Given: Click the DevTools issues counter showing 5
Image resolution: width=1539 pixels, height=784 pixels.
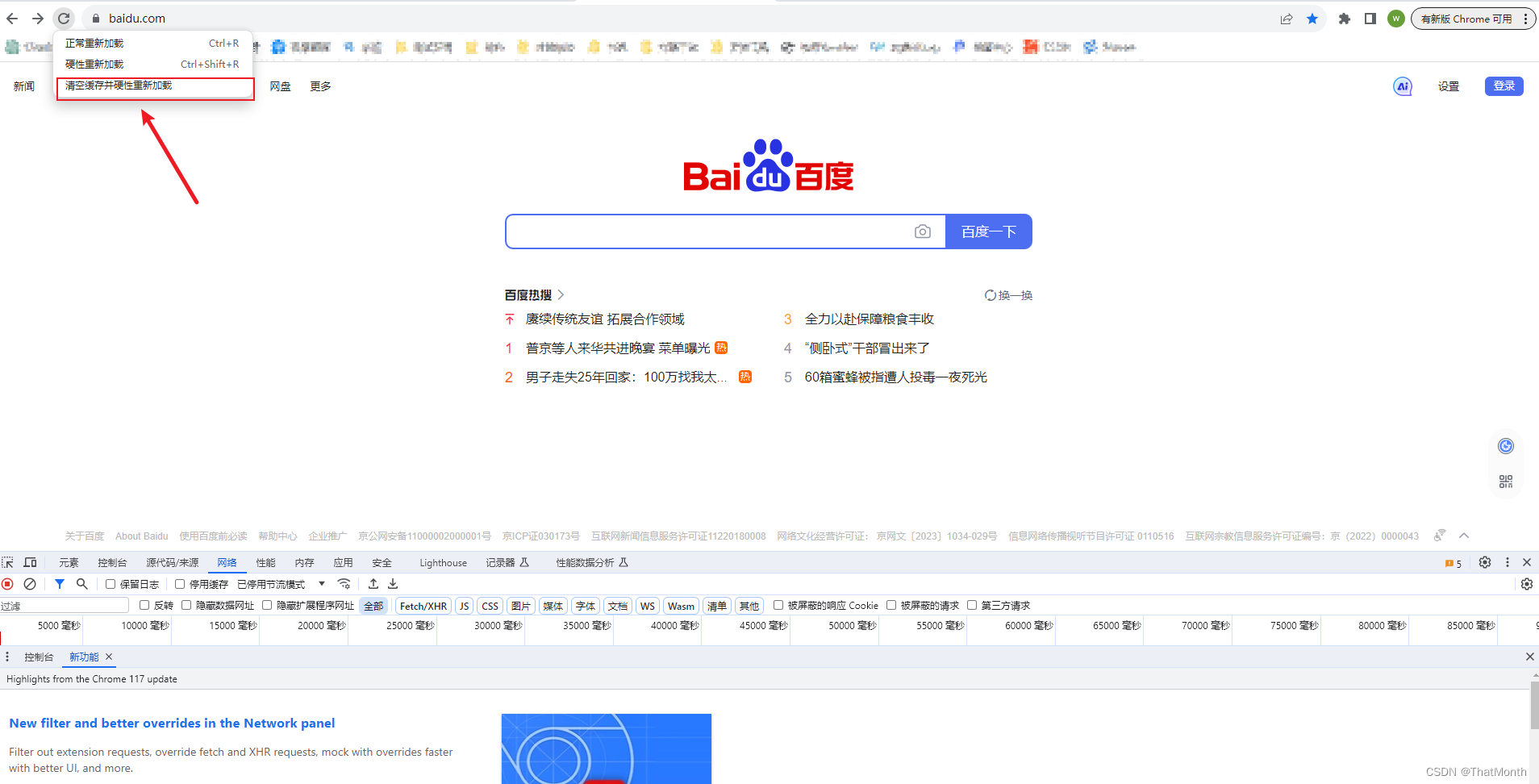Looking at the screenshot, I should pos(1453,563).
